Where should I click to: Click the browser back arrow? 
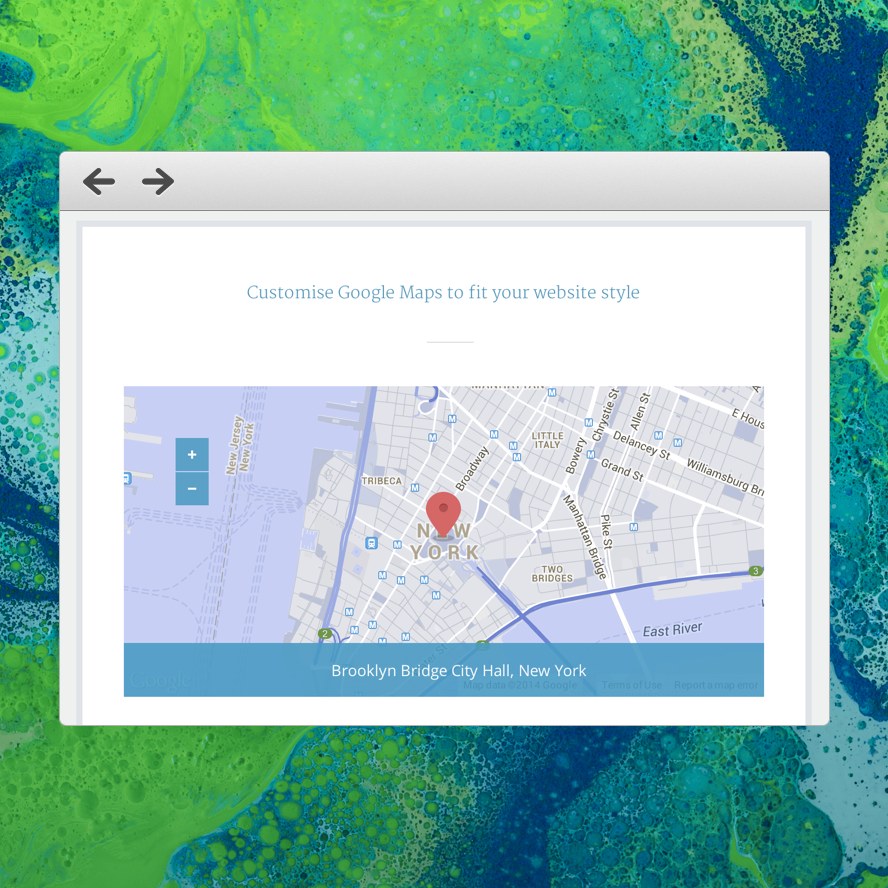(98, 181)
